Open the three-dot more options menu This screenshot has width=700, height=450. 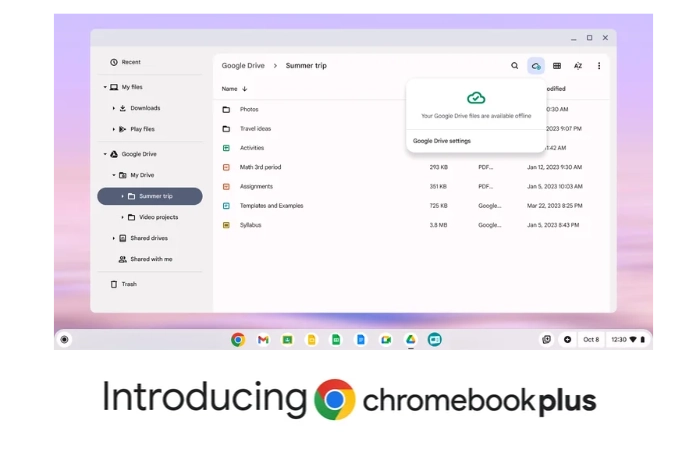click(x=599, y=66)
